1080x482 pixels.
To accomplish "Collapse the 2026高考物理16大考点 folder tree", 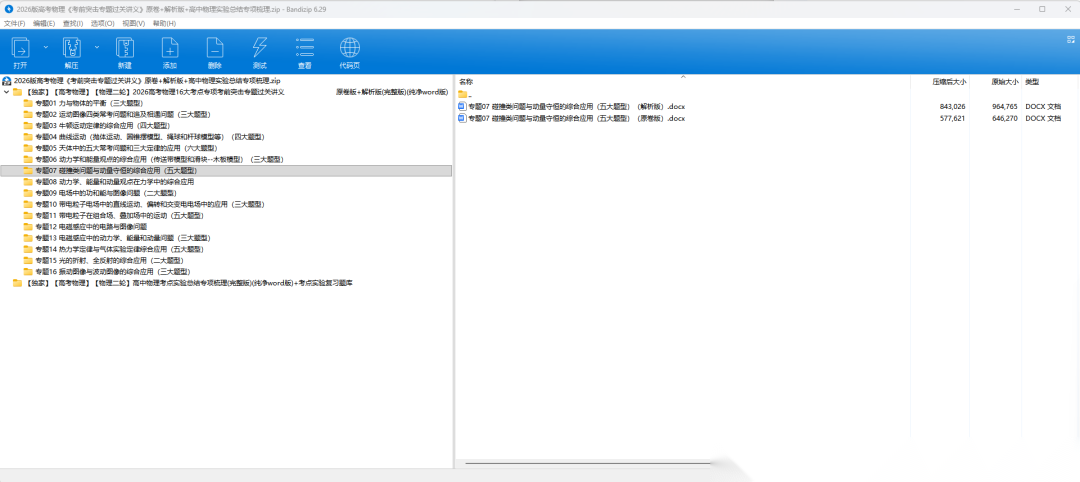I will point(7,92).
